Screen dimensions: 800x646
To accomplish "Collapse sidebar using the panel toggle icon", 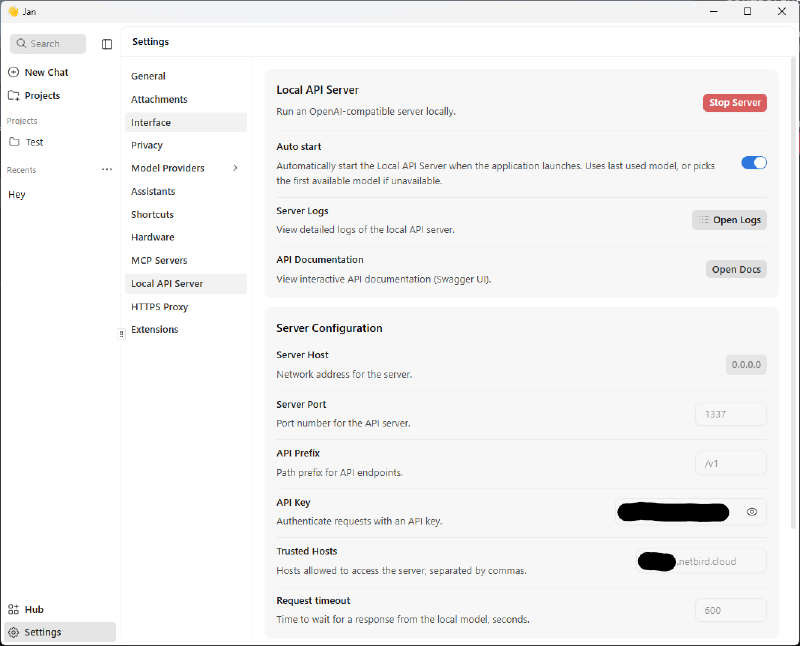I will 107,44.
